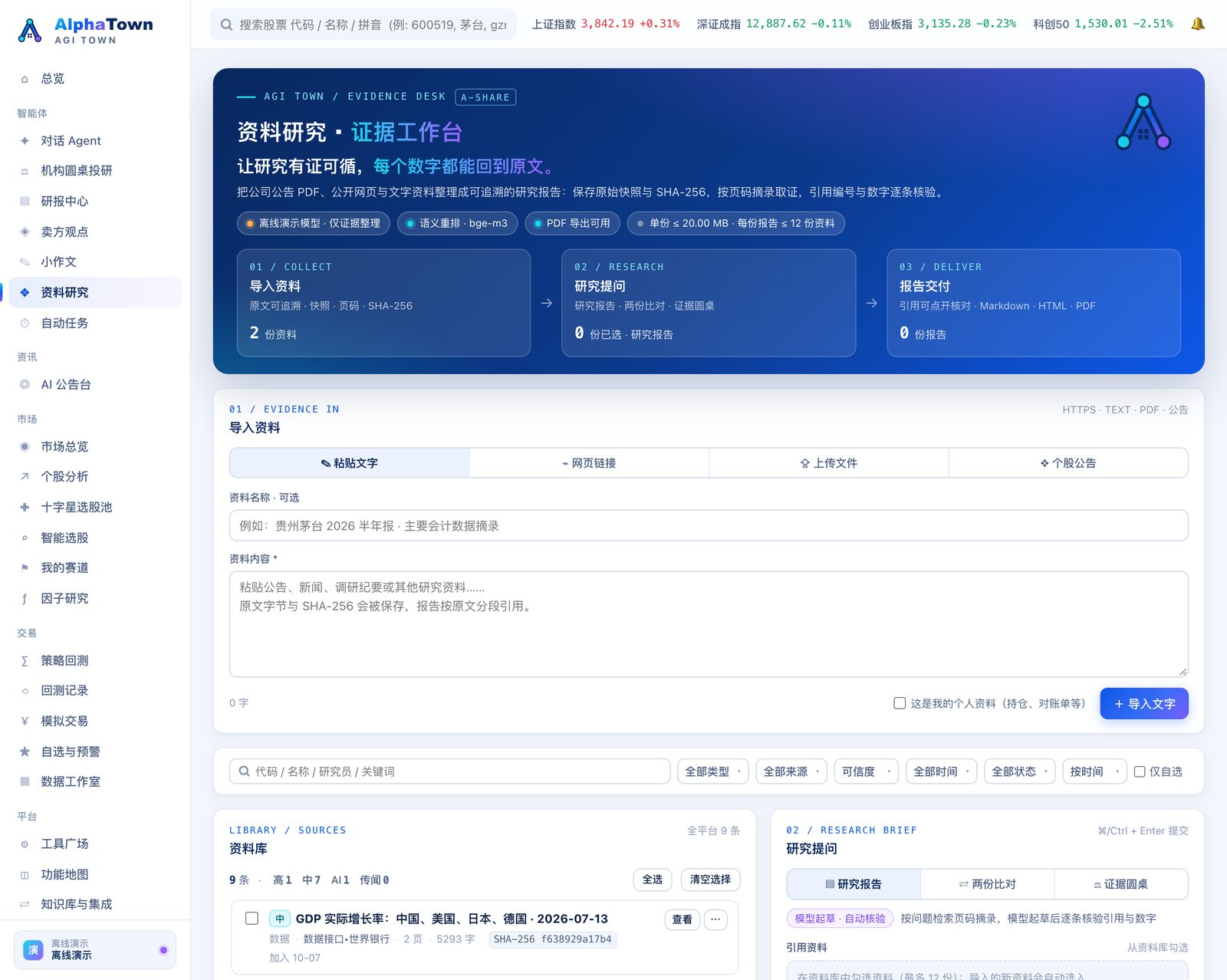The width and height of the screenshot is (1227, 980).
Task: Open the 证据圆桌 tab
Action: 1120,884
